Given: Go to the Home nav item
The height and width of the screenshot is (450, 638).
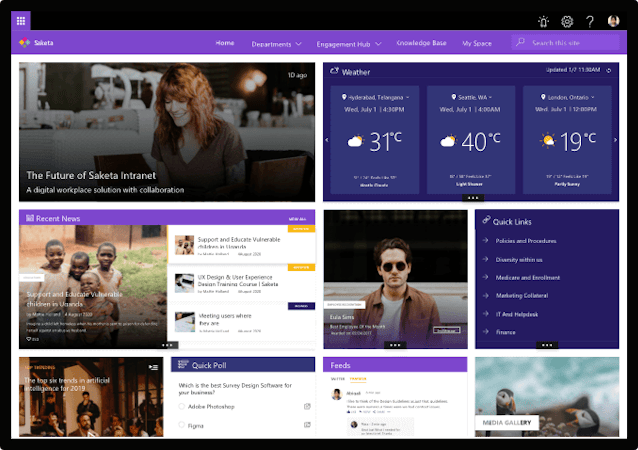Looking at the screenshot, I should (225, 43).
